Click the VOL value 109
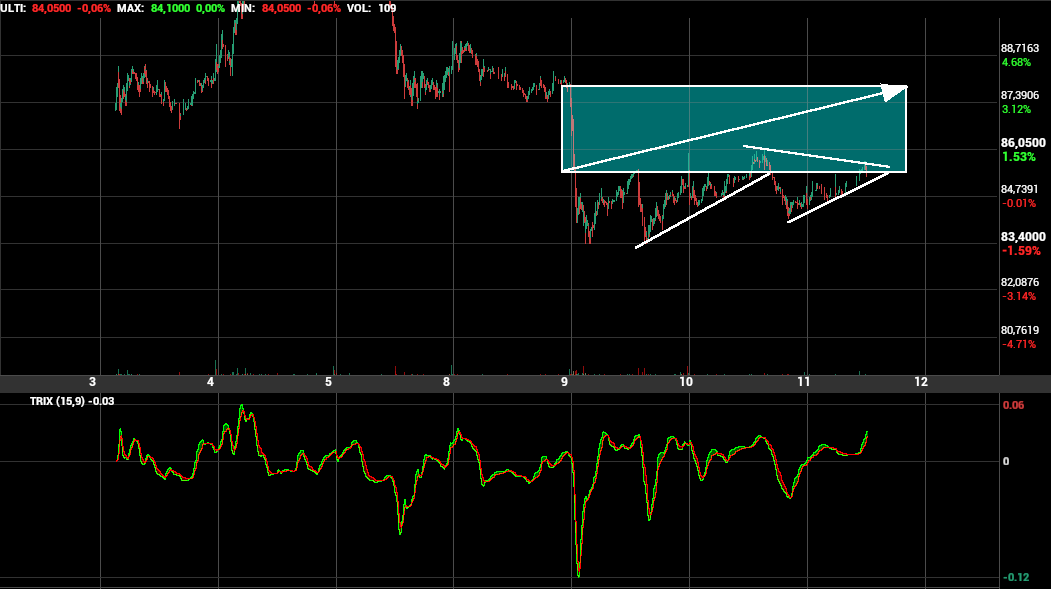This screenshot has height=589, width=1051. click(387, 8)
